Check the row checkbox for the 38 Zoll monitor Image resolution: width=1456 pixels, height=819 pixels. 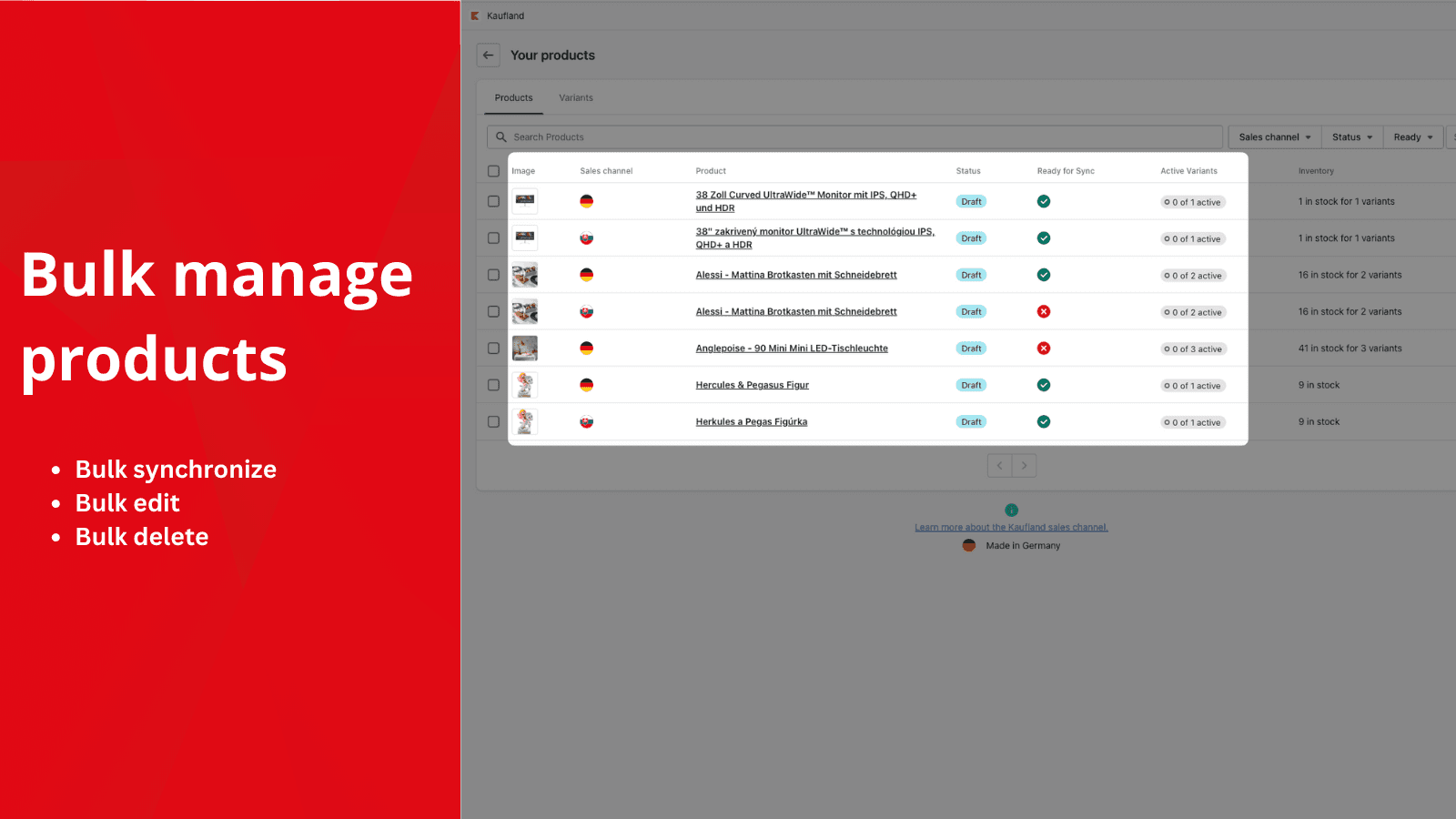(493, 201)
